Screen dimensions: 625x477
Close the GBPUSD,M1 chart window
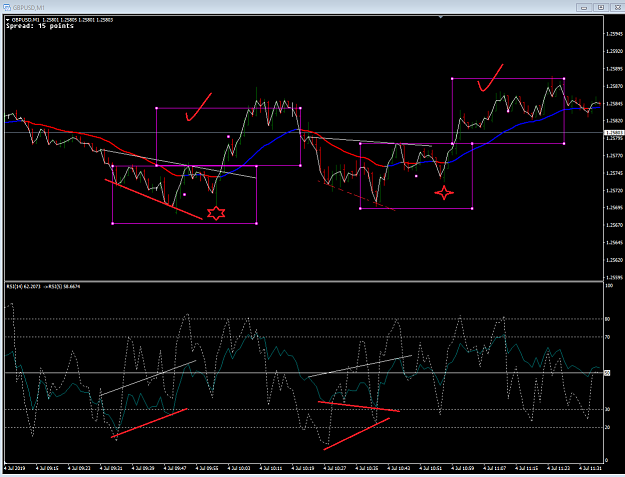pos(617,8)
